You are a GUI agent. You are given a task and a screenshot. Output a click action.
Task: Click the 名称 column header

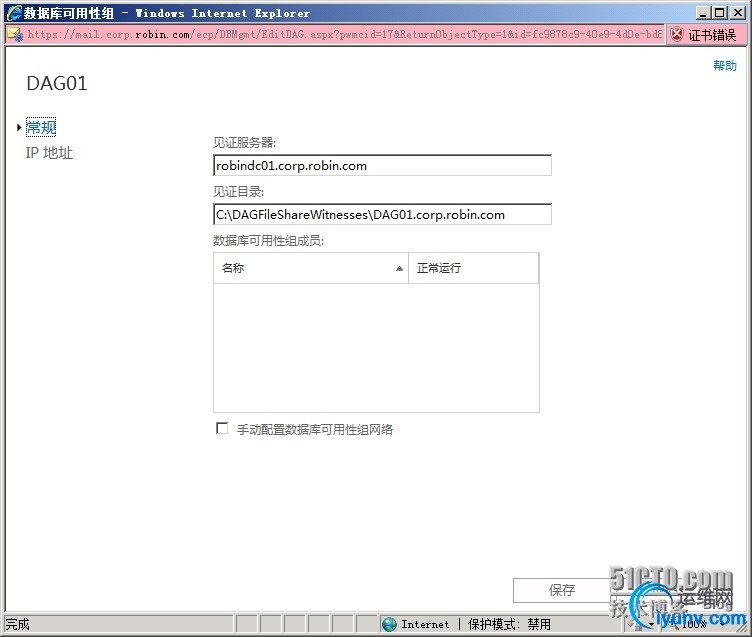[x=311, y=268]
